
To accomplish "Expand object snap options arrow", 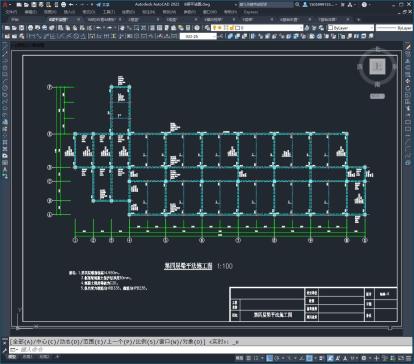I will (x=315, y=358).
